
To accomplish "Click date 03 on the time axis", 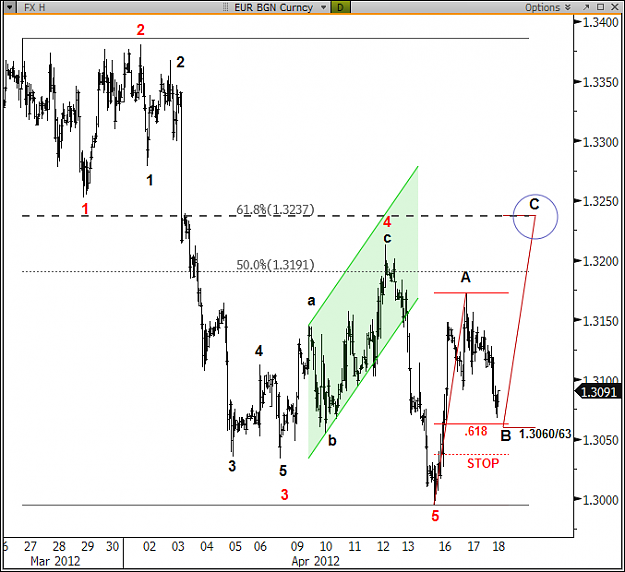I will click(x=178, y=546).
